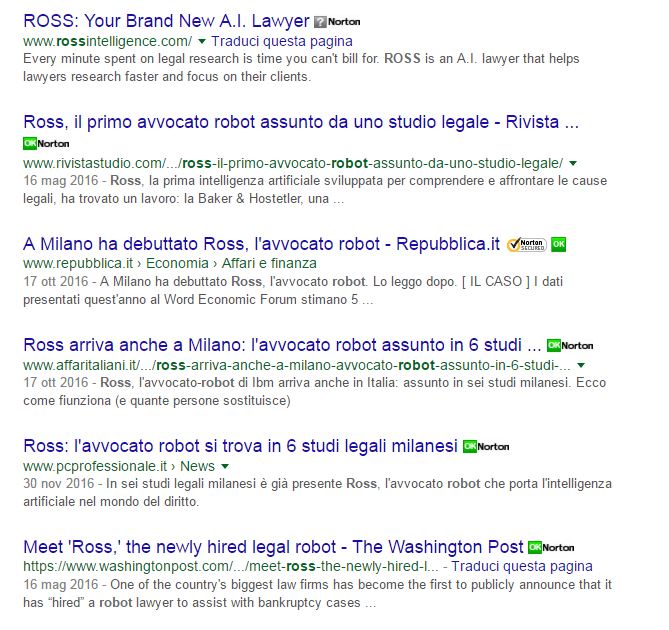Image resolution: width=669 pixels, height=630 pixels.
Task: Open 'Ross, il primo avvocato robot assunto' result
Action: click(301, 122)
